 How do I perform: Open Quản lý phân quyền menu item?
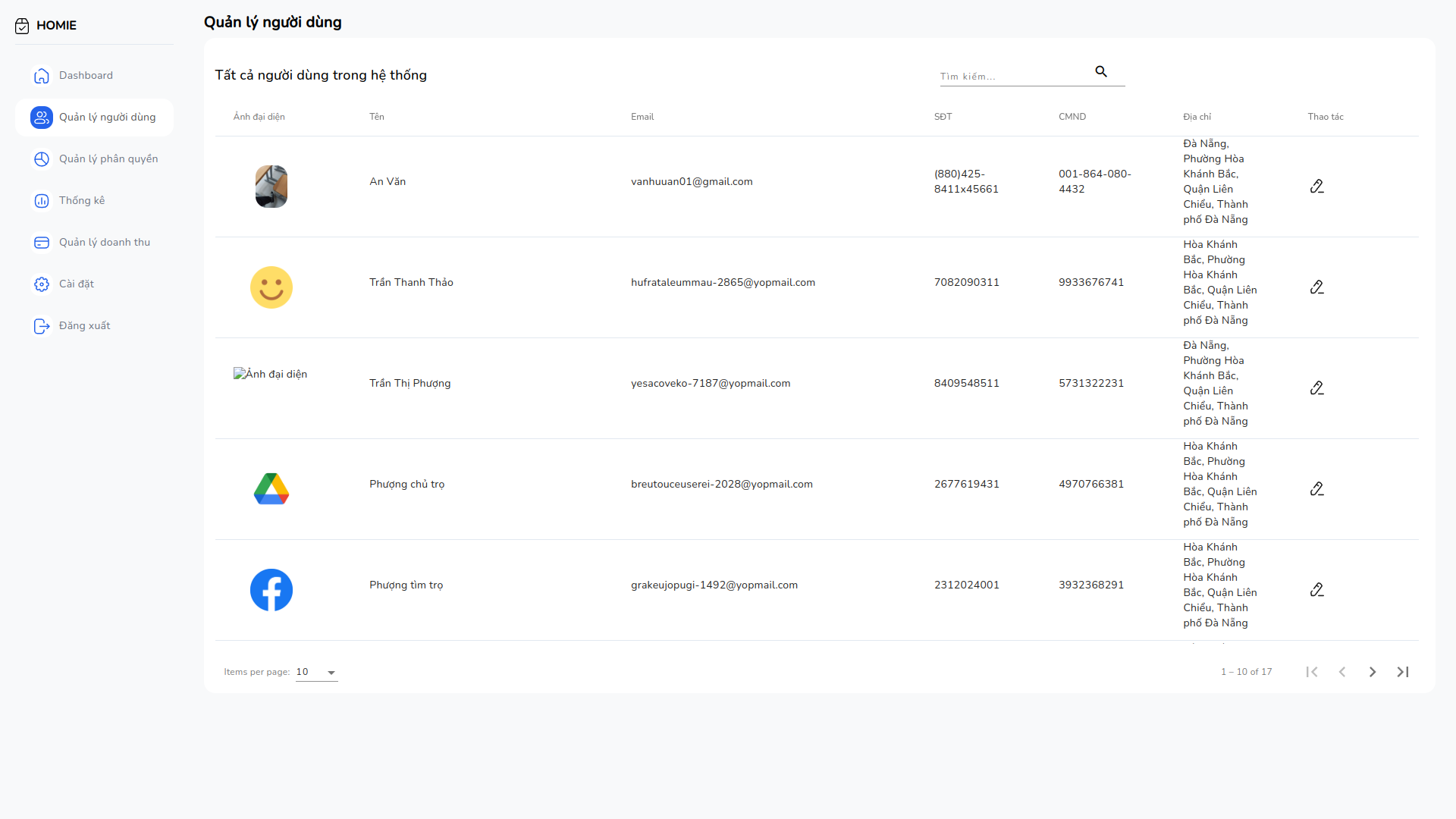[x=108, y=159]
